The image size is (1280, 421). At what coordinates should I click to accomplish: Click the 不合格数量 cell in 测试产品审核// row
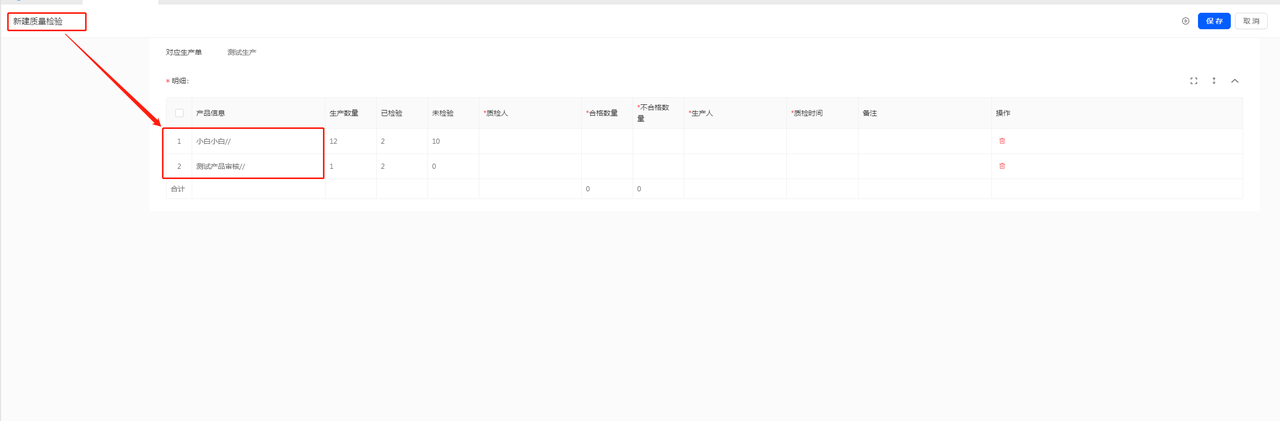click(x=658, y=166)
